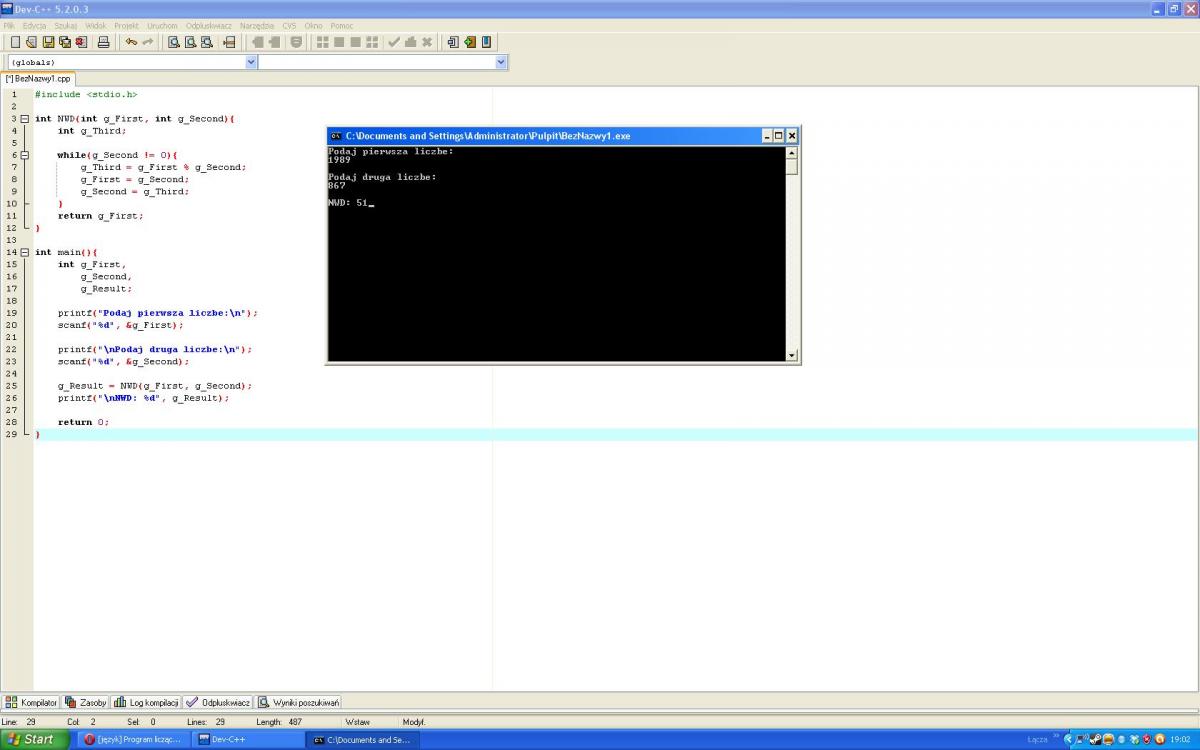This screenshot has height=750, width=1200.
Task: Switch to the Kompilator bottom tab
Action: tap(31, 702)
